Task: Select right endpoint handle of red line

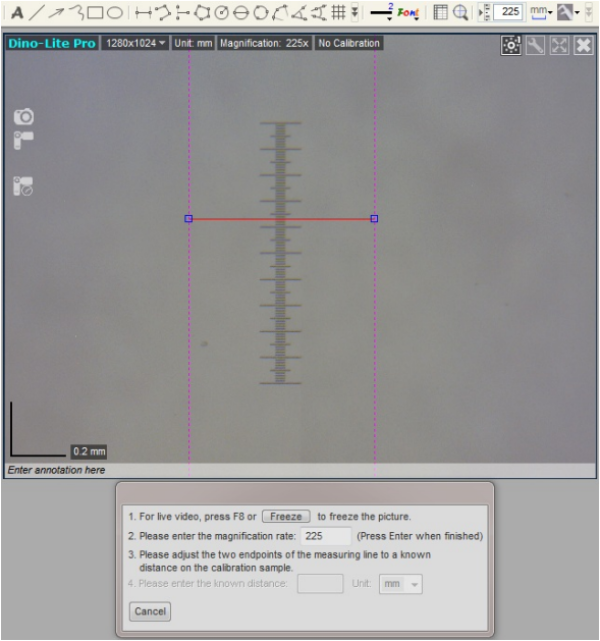Action: point(374,219)
